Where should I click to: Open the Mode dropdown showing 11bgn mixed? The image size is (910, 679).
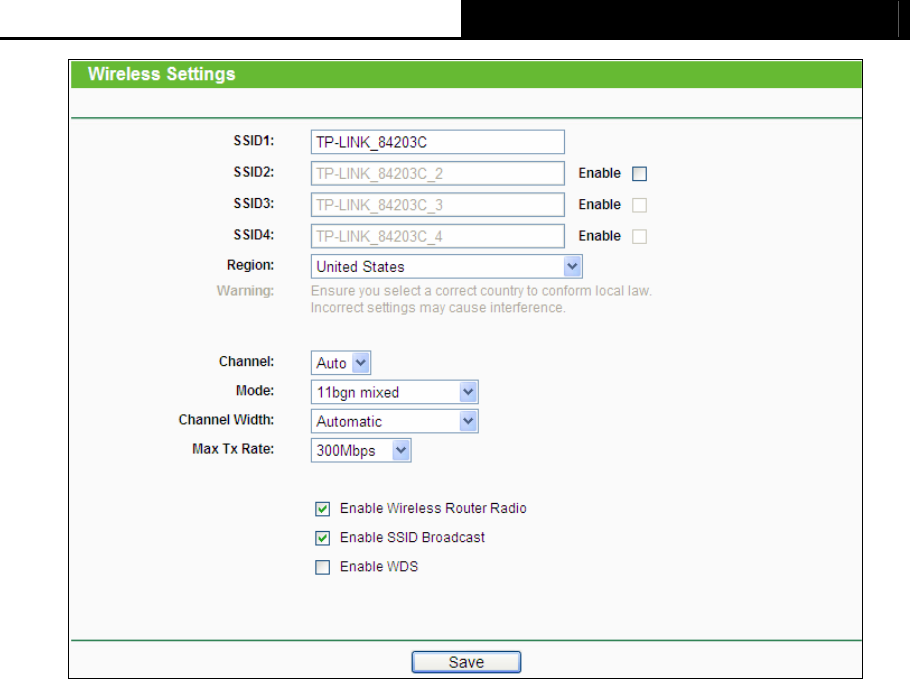click(395, 392)
